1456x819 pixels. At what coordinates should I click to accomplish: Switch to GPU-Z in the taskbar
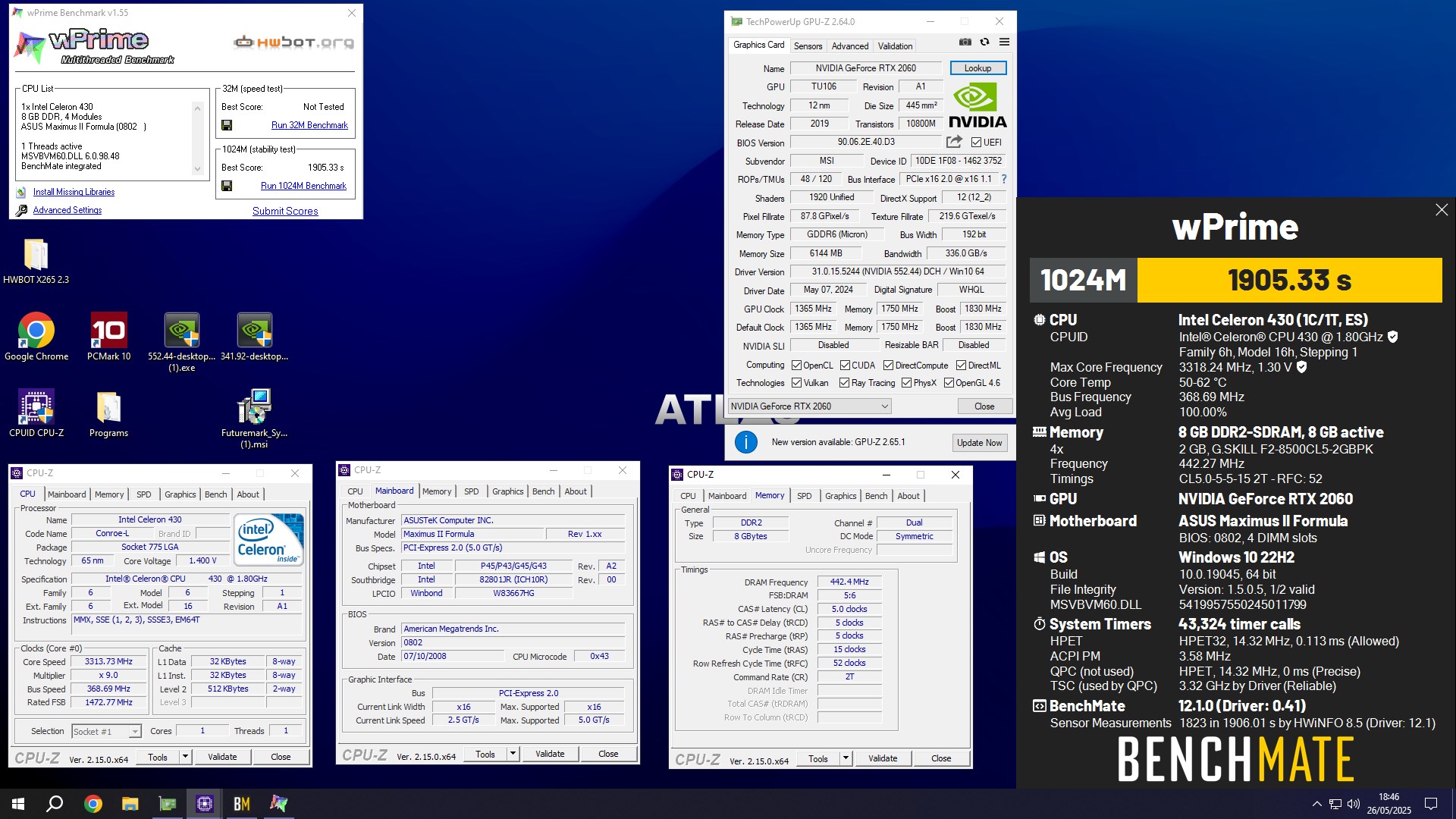point(167,804)
